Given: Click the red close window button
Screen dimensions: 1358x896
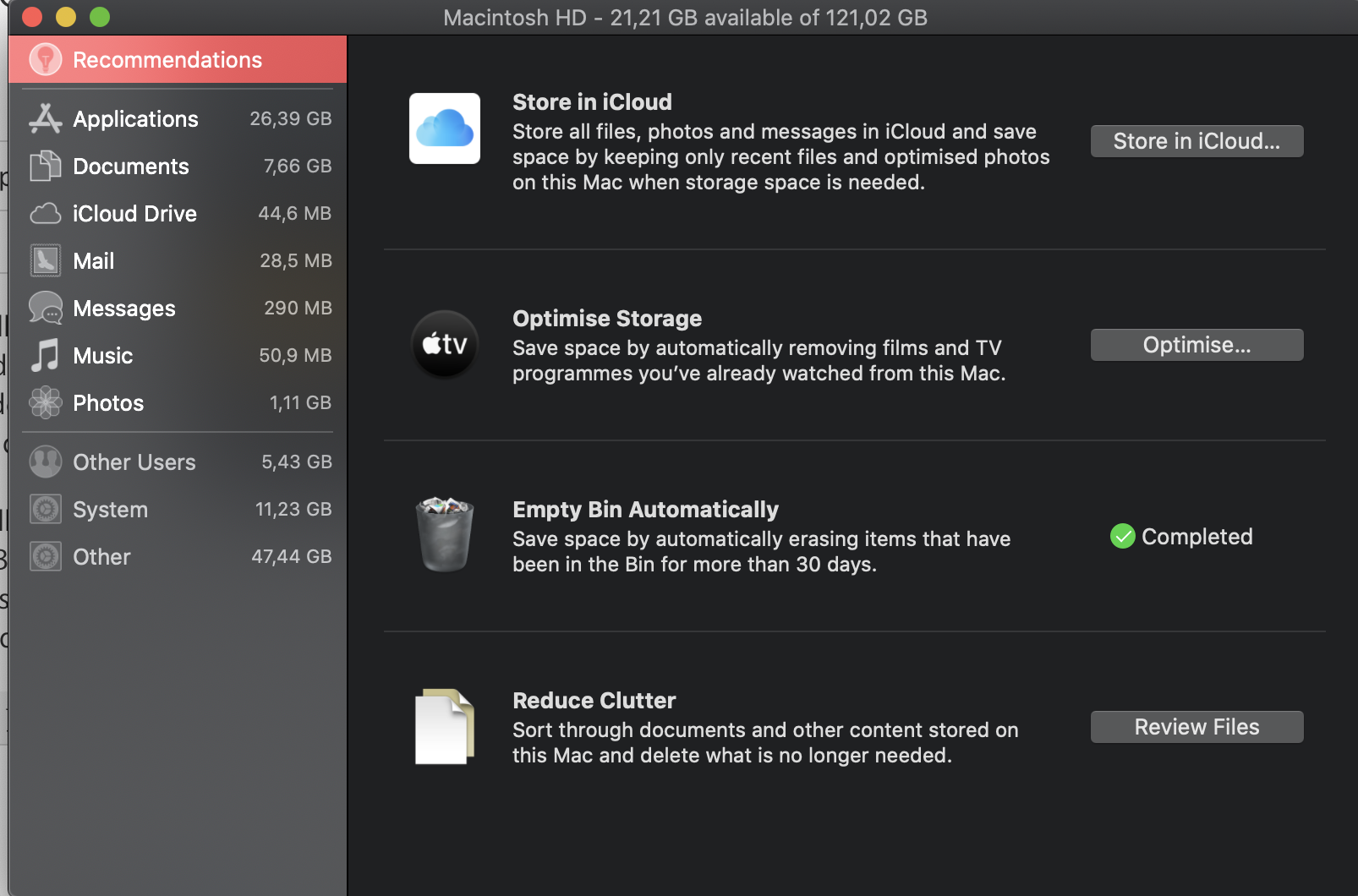Looking at the screenshot, I should point(32,17).
